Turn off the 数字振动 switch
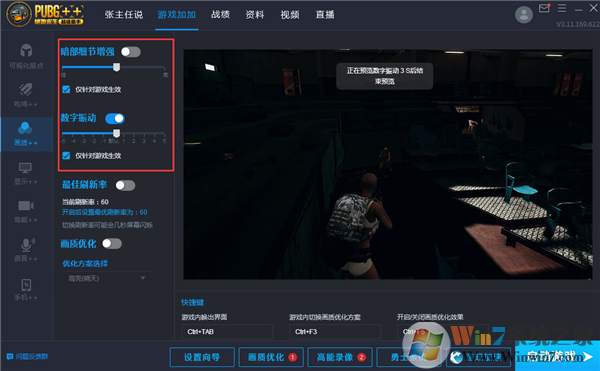The height and width of the screenshot is (371, 600). pyautogui.click(x=115, y=119)
